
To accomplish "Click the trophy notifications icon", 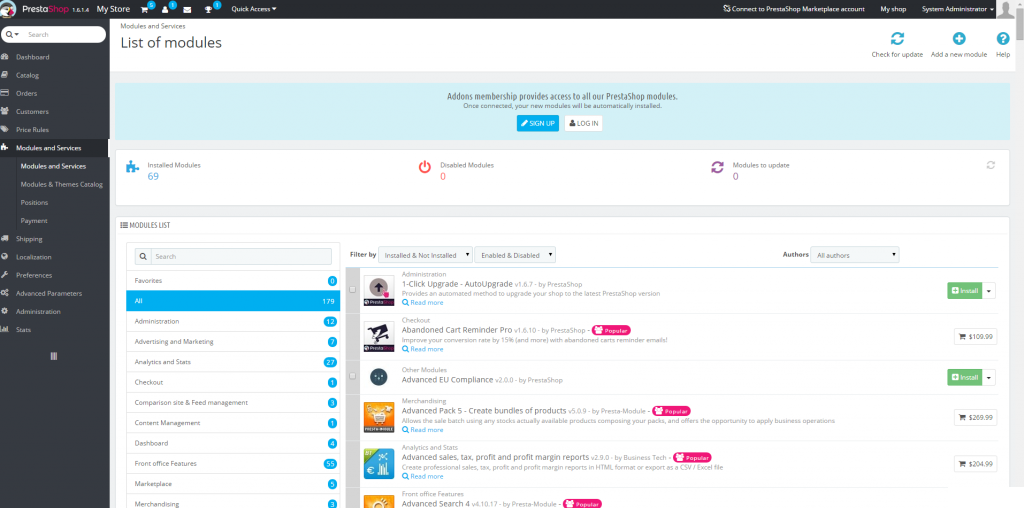I will tap(208, 9).
